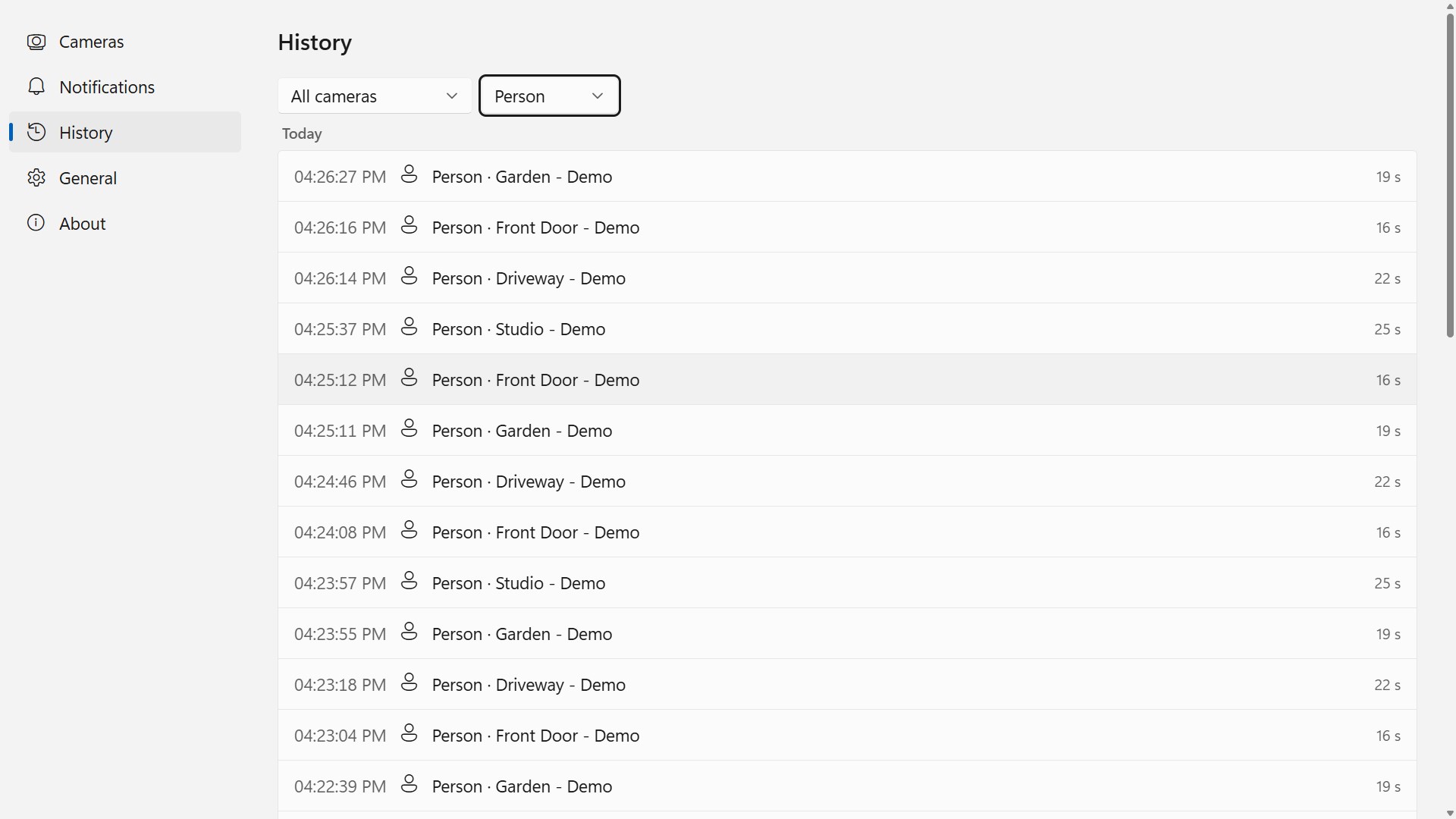The image size is (1456, 819).
Task: Click the 22 s duration at 04:24:46 PM
Action: [x=1387, y=482]
